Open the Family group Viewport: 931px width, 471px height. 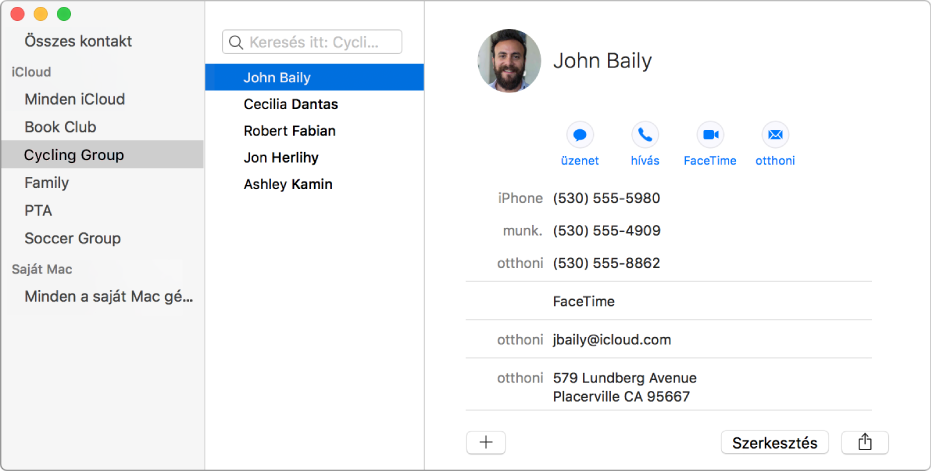(x=46, y=182)
